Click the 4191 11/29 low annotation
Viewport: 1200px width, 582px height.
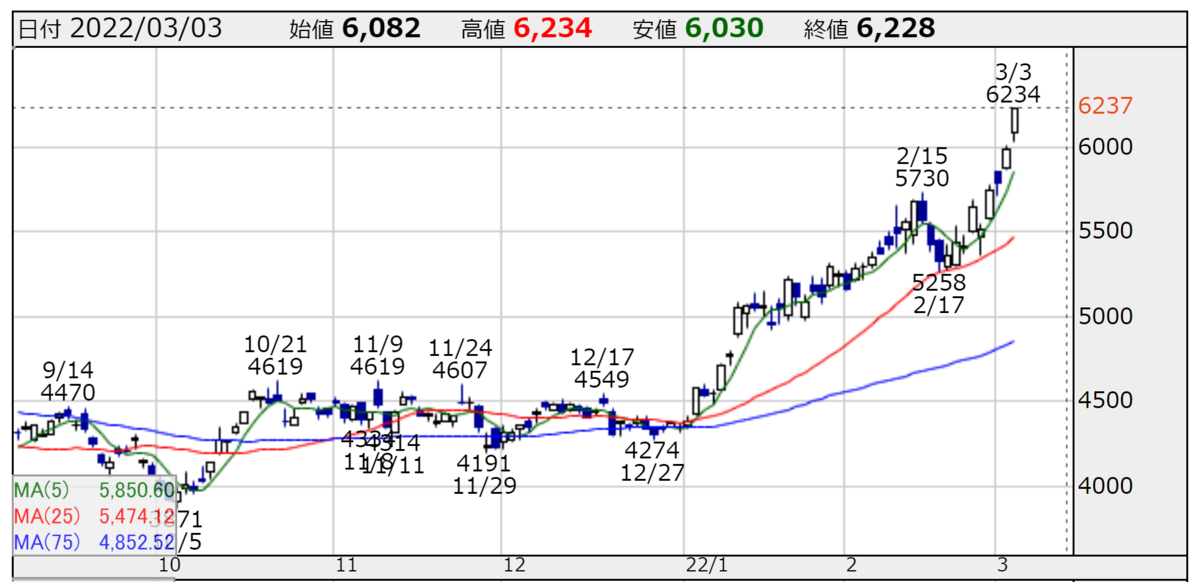pos(484,475)
